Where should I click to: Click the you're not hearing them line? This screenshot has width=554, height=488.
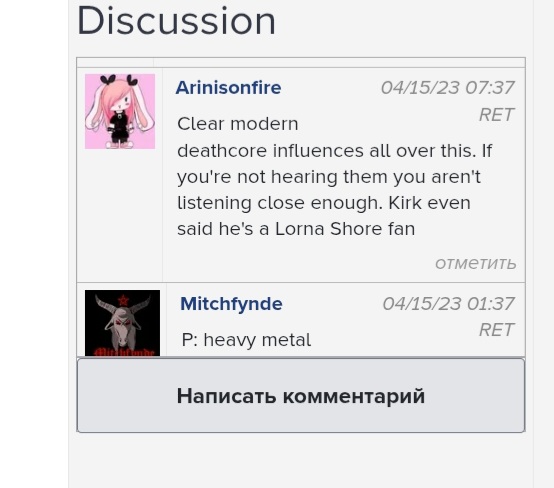pyautogui.click(x=329, y=177)
